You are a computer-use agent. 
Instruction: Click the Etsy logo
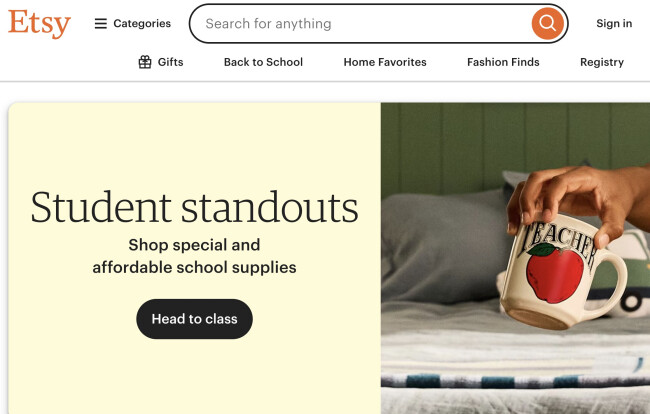point(39,24)
